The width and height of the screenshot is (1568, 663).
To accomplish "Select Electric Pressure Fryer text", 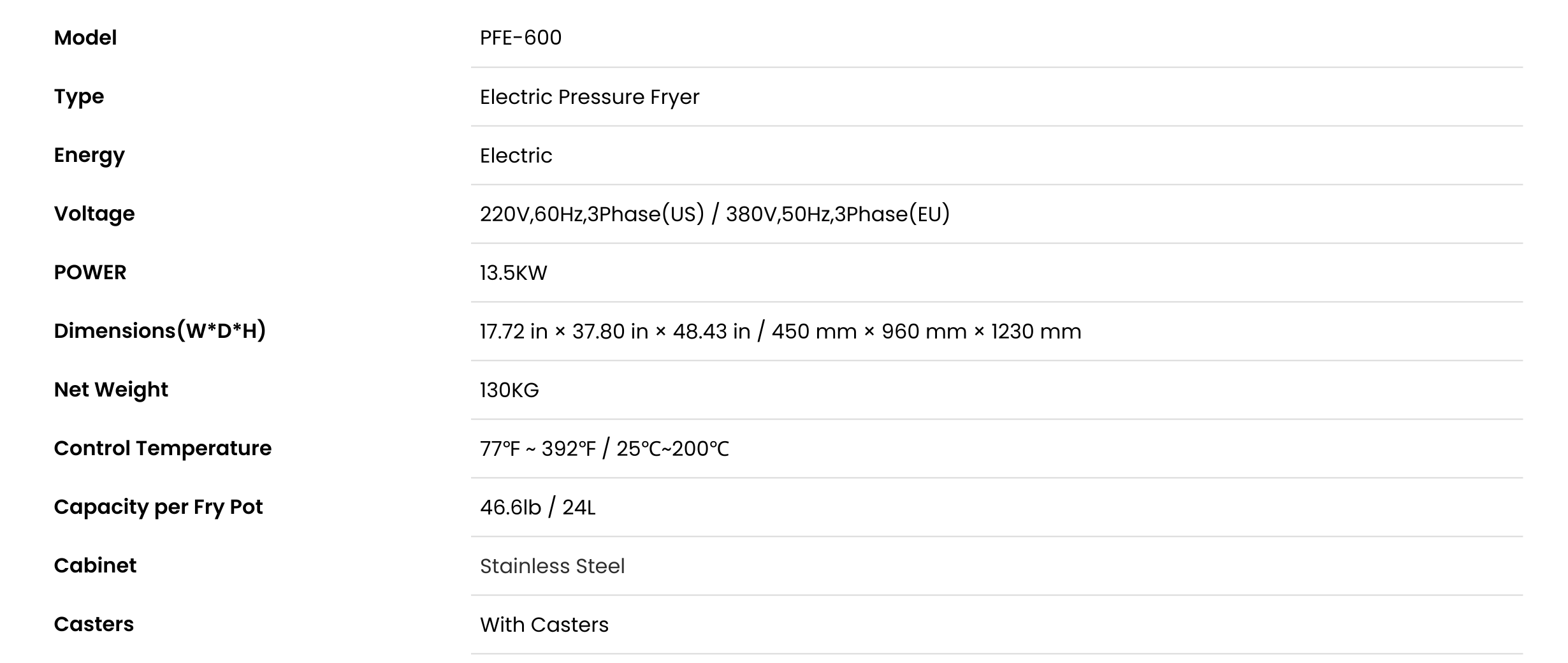I will point(590,97).
